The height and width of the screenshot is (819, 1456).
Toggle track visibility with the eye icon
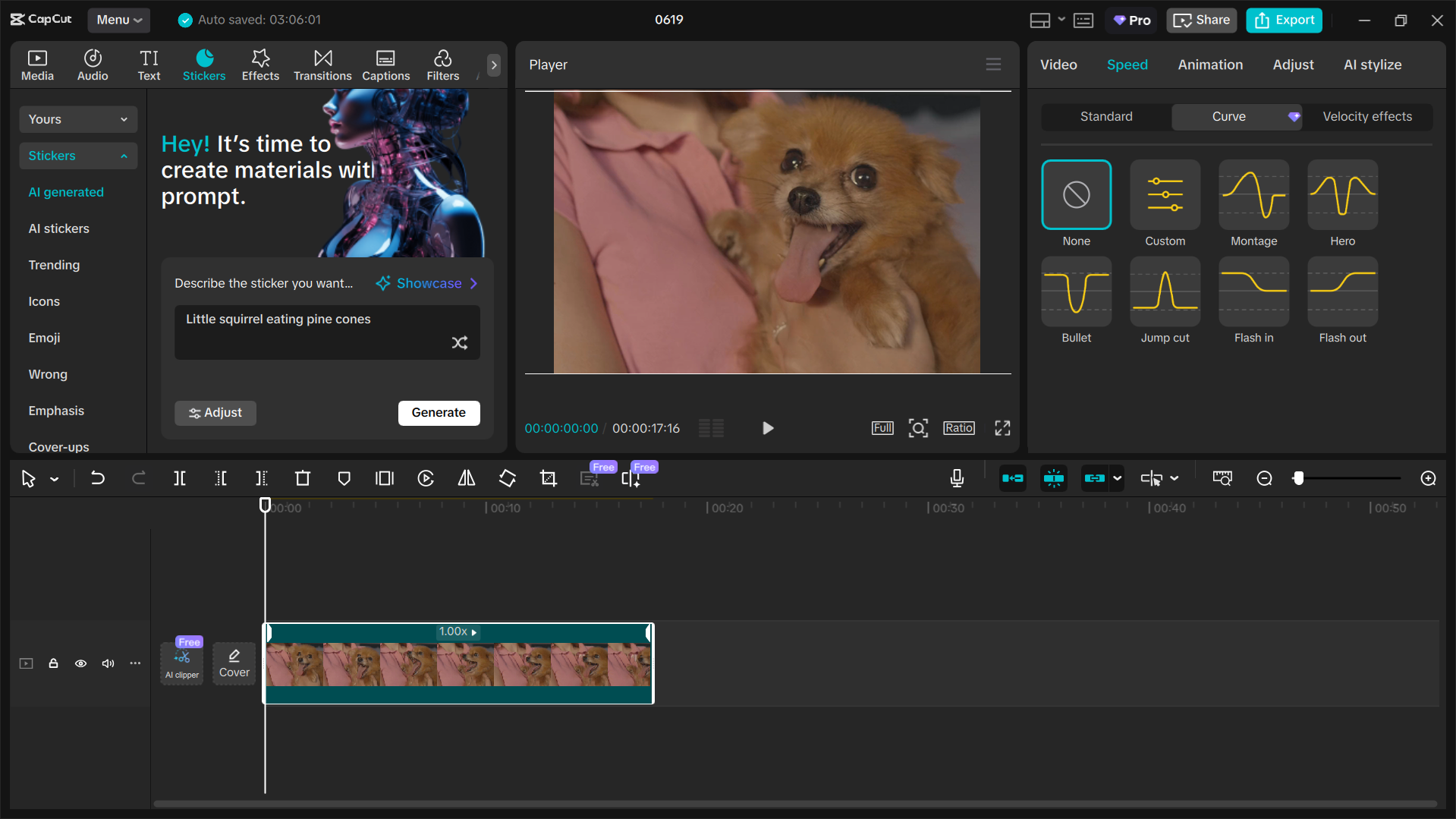(80, 663)
